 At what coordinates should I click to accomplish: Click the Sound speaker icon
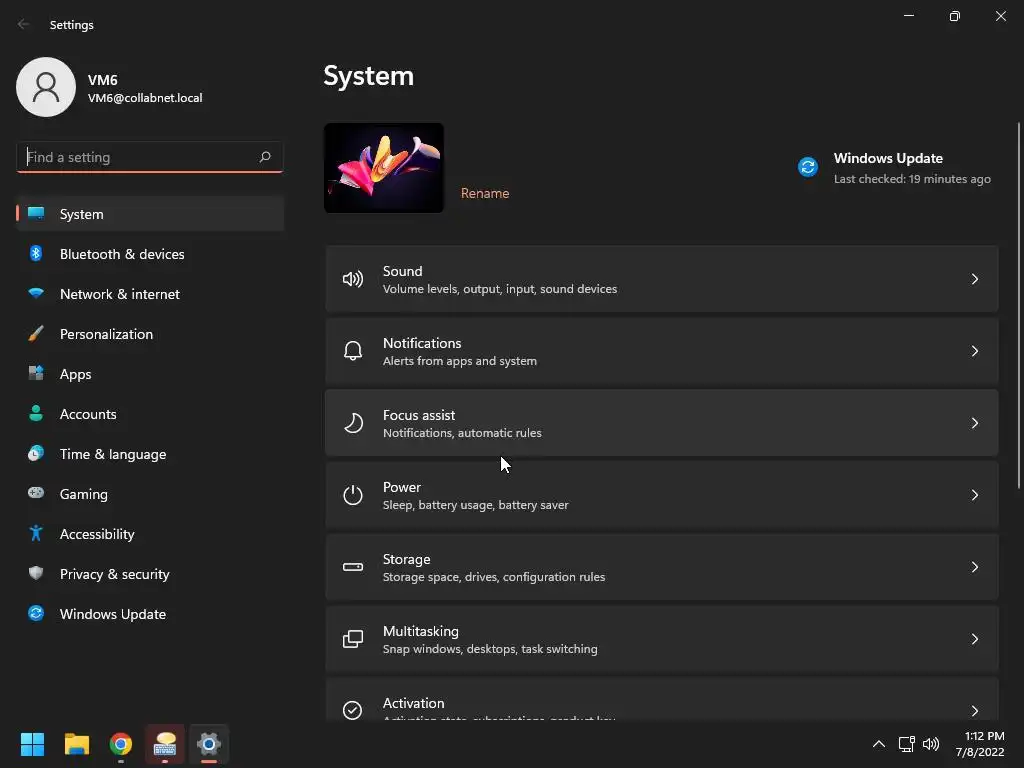[x=353, y=280]
